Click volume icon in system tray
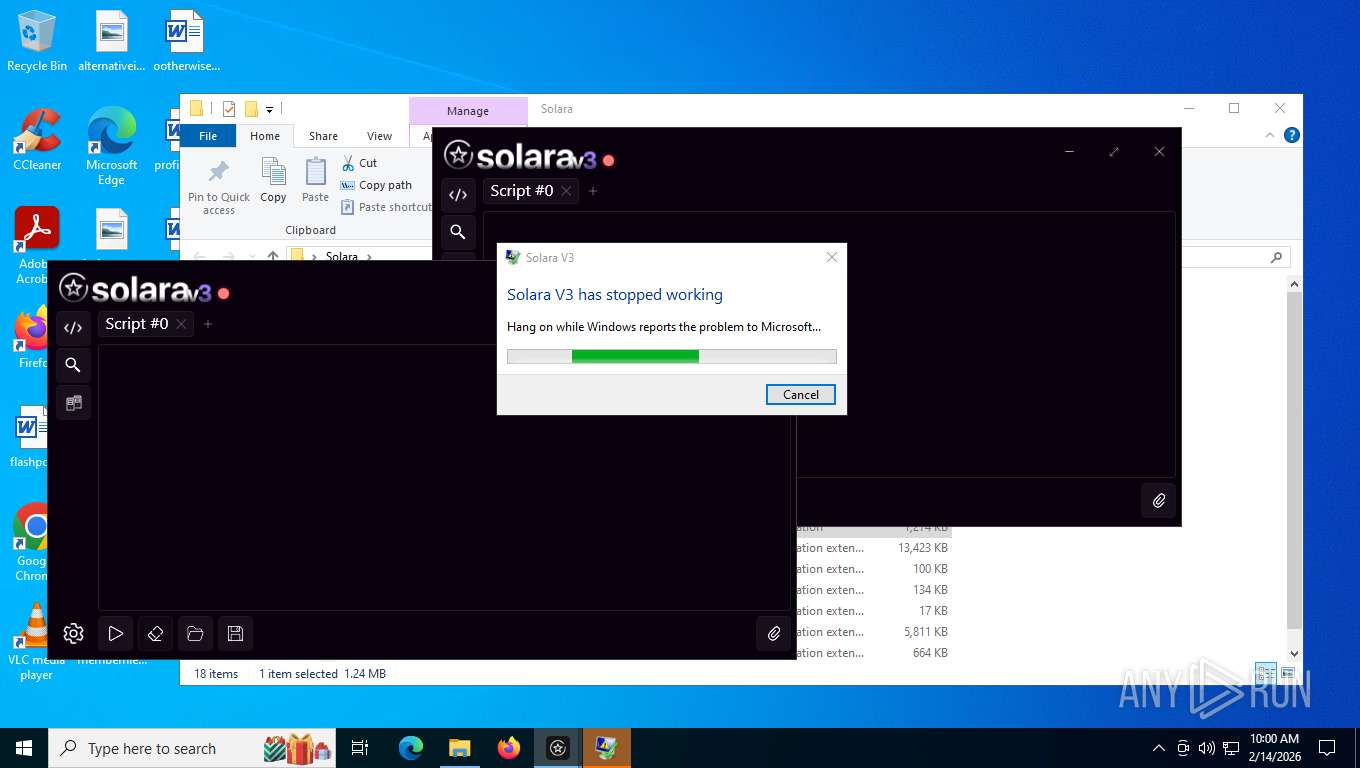 1206,747
